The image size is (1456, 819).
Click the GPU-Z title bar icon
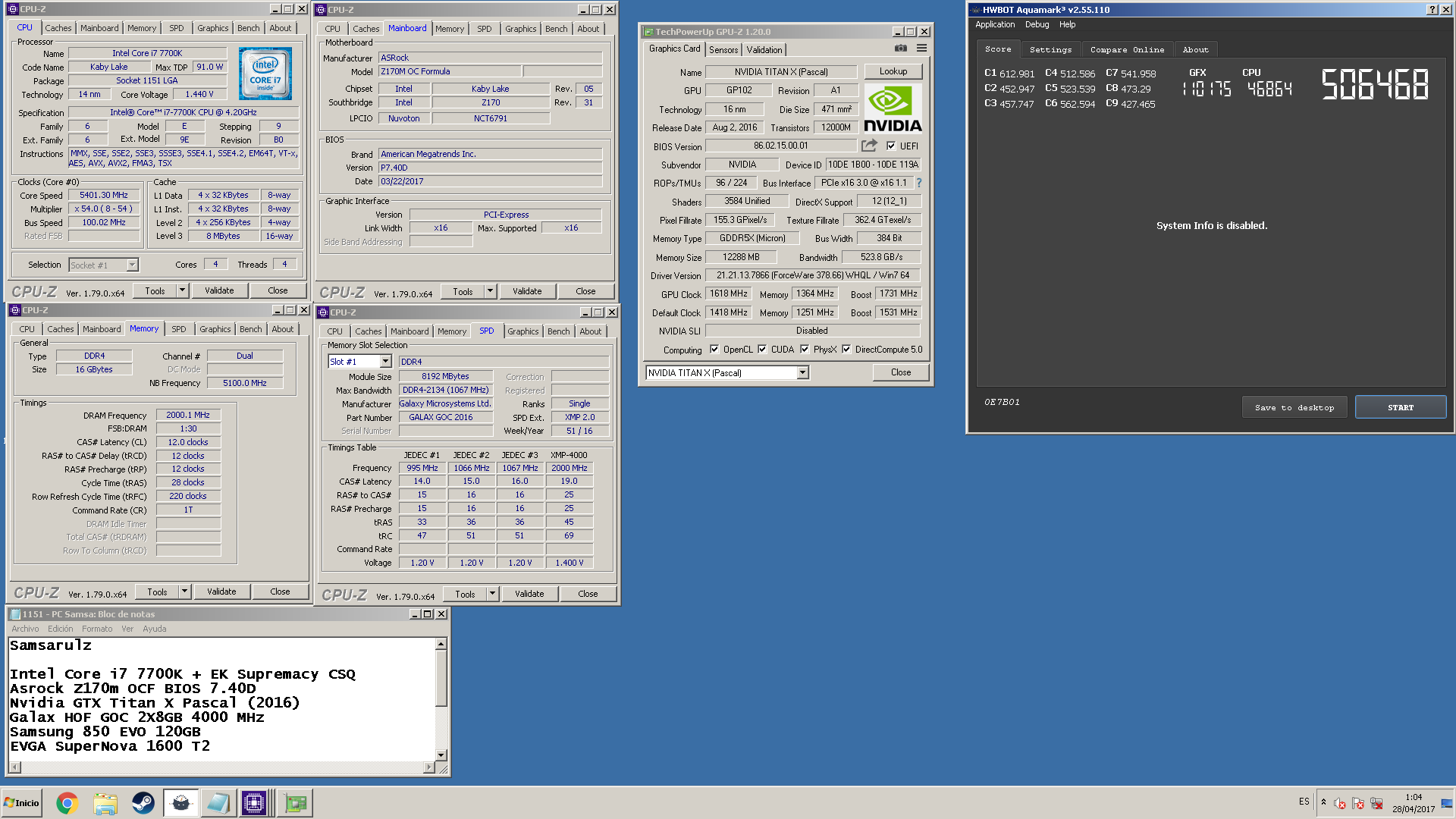coord(647,32)
